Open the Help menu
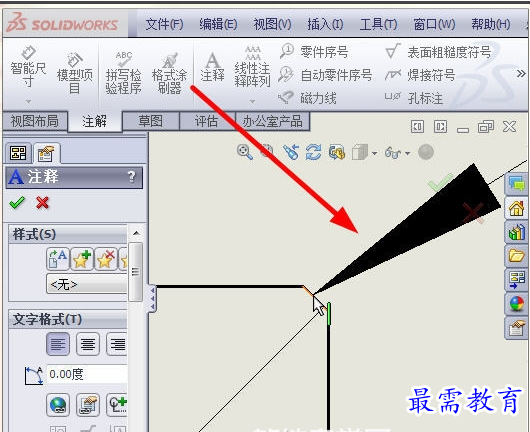This screenshot has width=530, height=432. (491, 24)
